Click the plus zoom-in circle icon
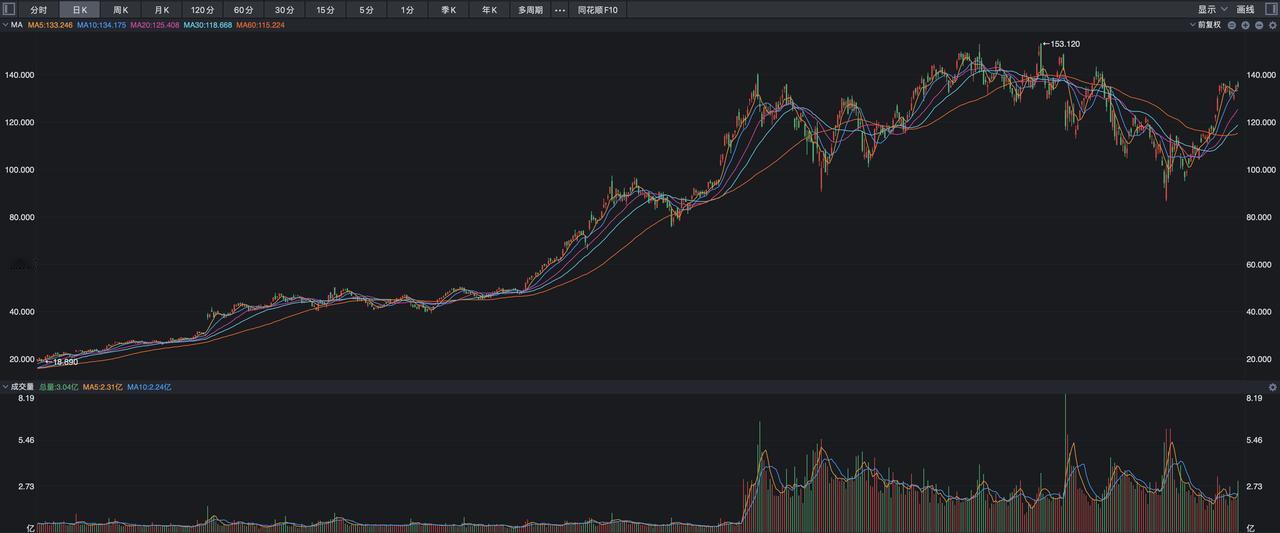Viewport: 1280px width, 533px height. (x=1246, y=25)
